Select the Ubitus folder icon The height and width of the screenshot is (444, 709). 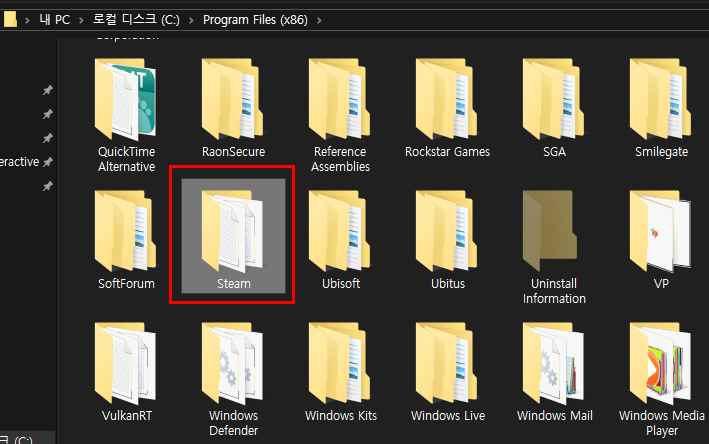point(447,231)
